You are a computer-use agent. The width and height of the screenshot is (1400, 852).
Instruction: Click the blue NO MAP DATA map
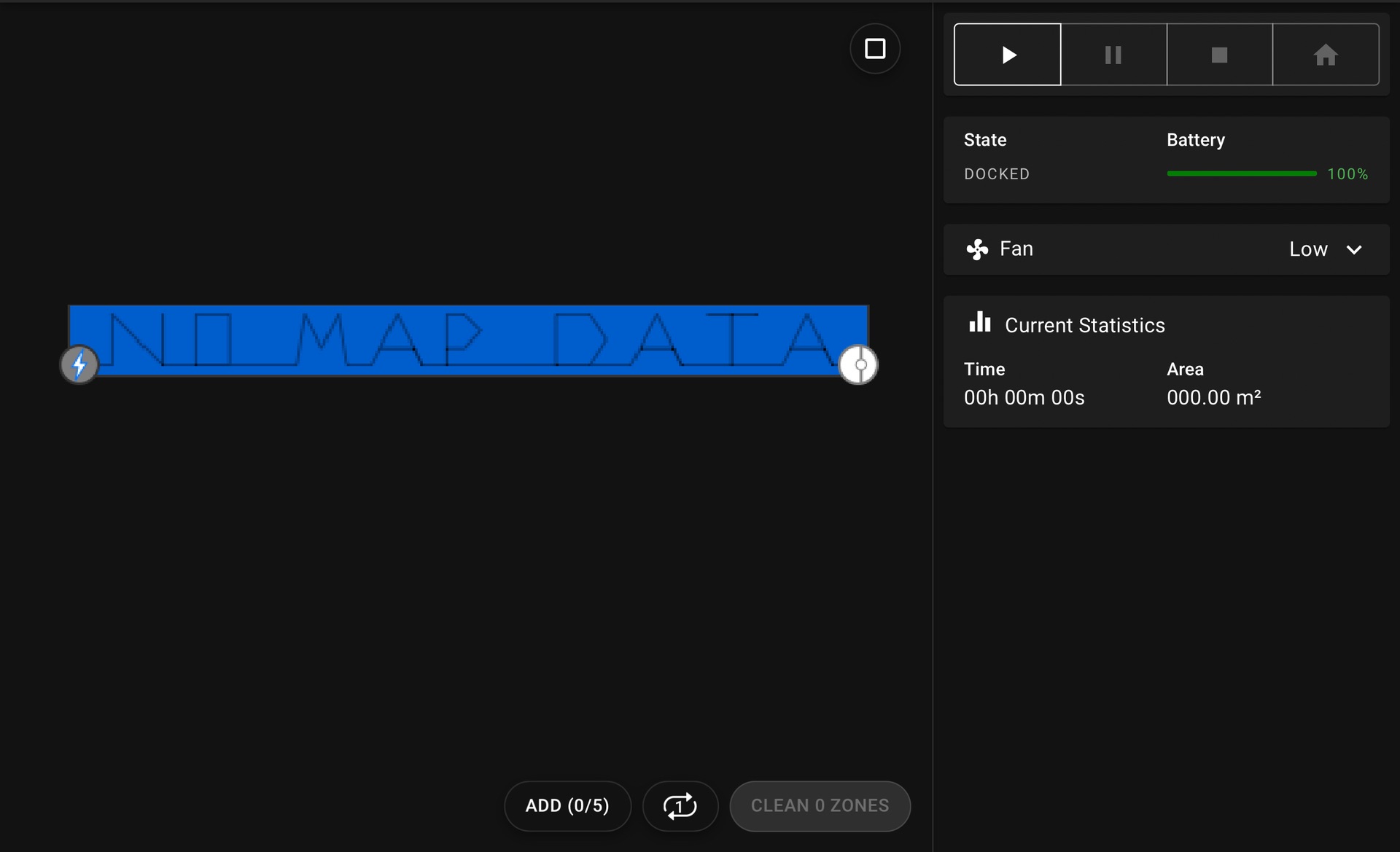click(467, 340)
